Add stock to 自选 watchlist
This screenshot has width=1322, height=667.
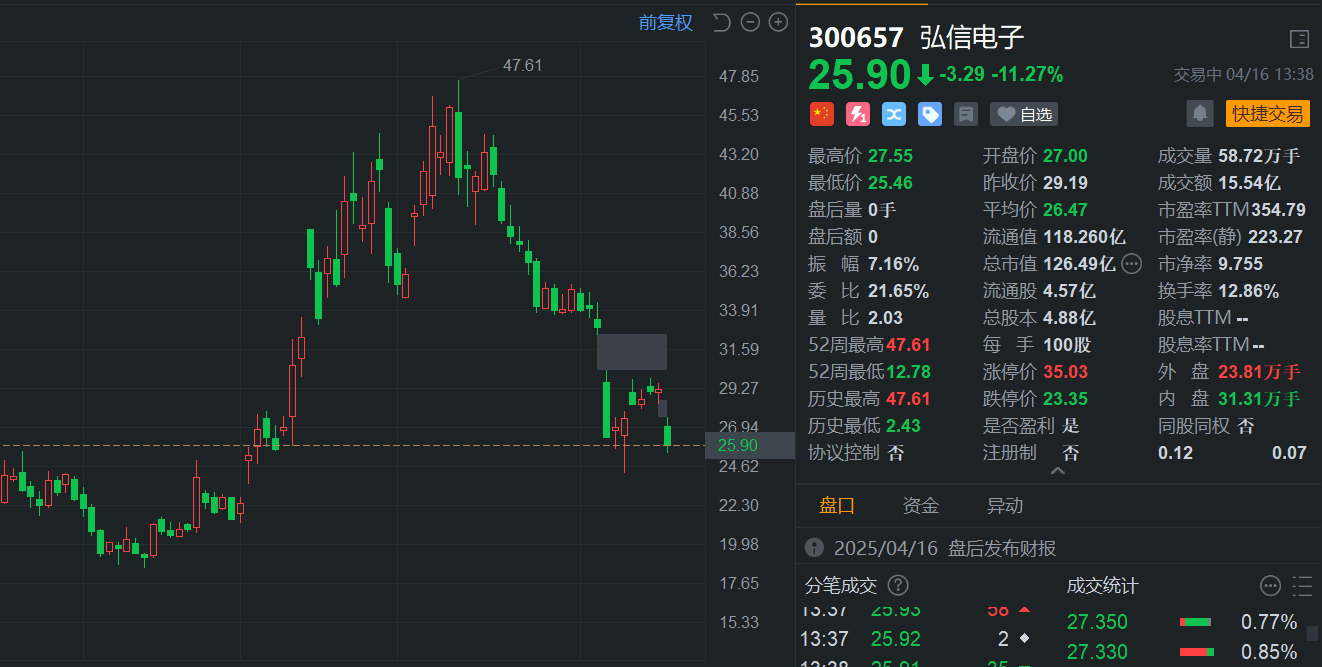1024,114
